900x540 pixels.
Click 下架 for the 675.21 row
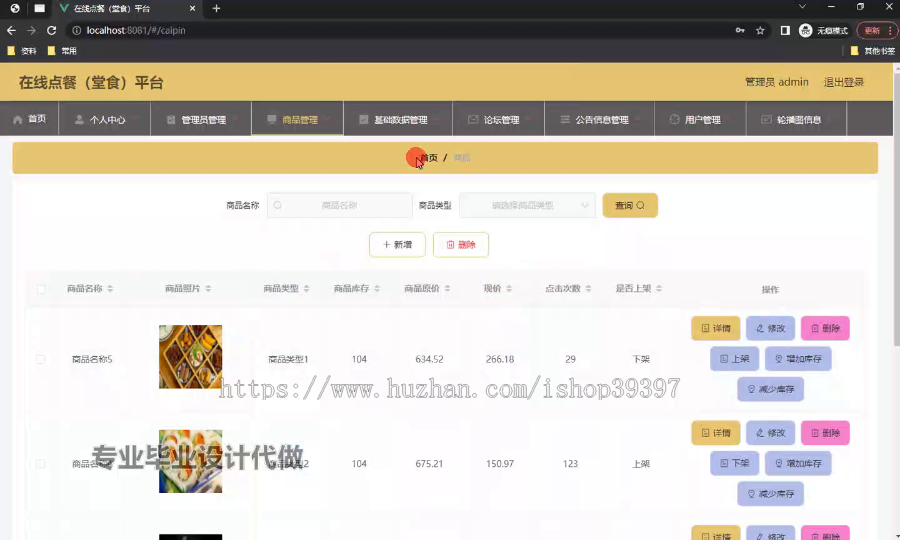click(x=734, y=463)
